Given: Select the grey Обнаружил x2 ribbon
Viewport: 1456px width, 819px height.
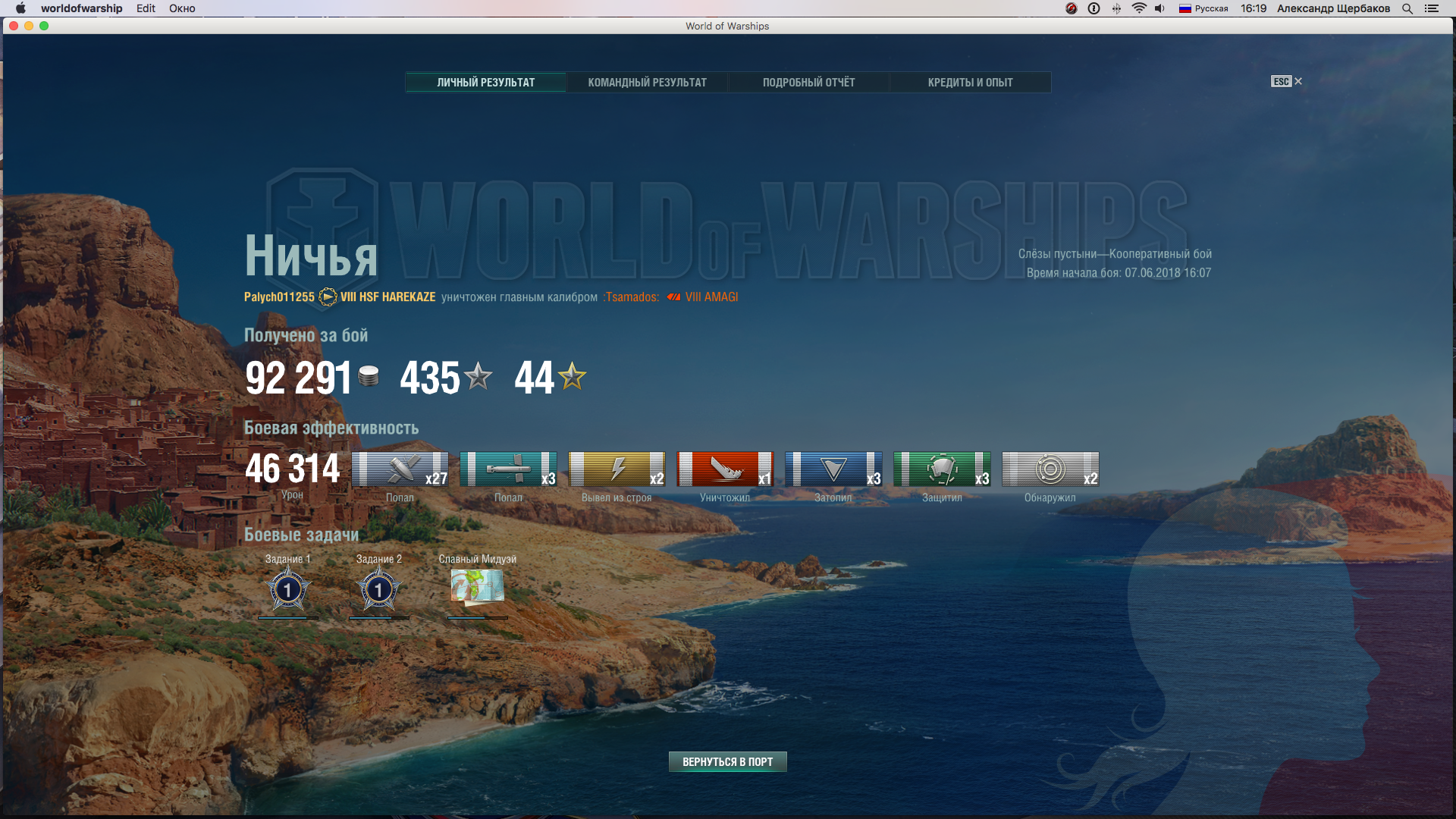Looking at the screenshot, I should 1050,469.
